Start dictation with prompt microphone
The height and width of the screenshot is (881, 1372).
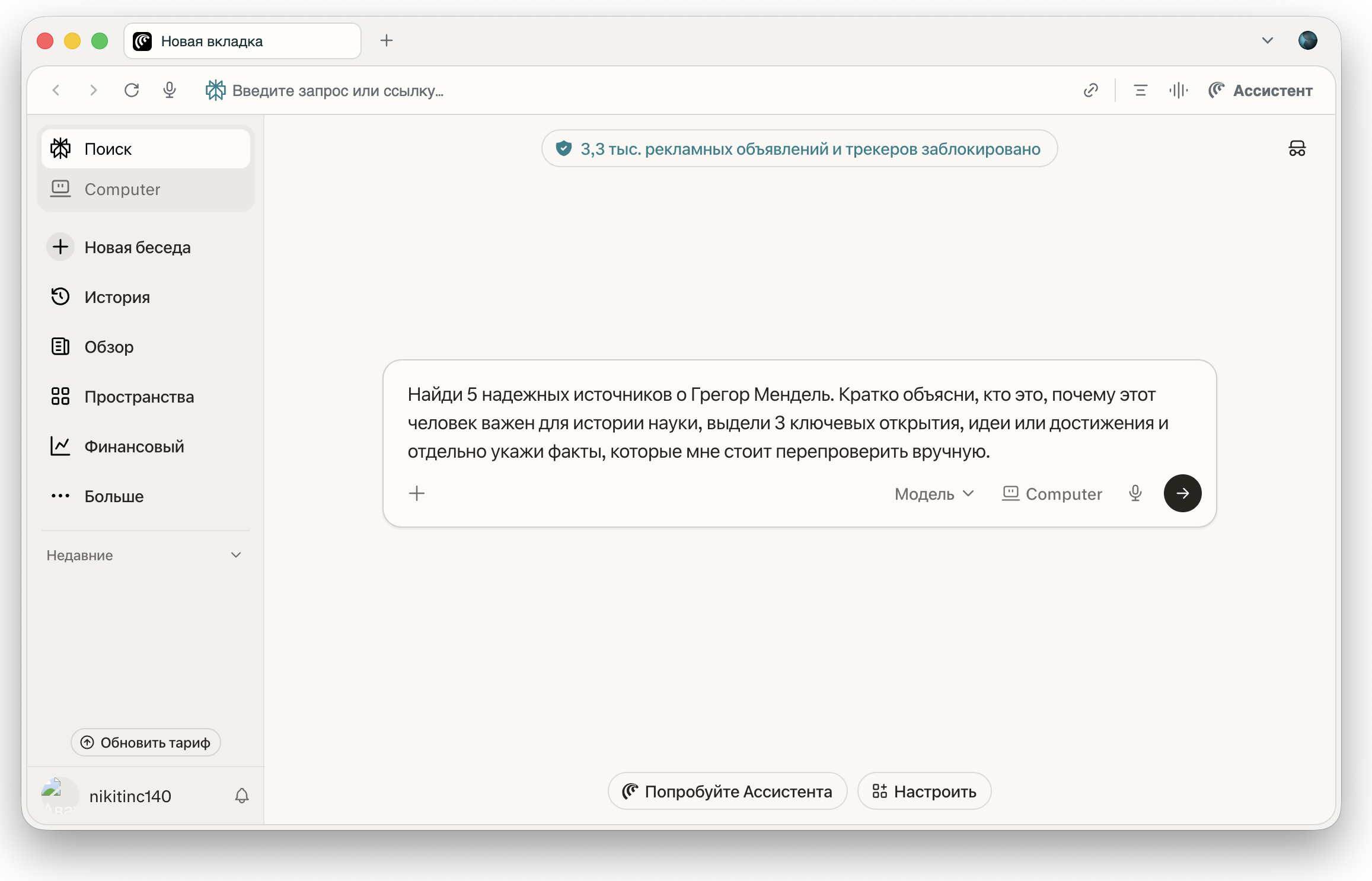1135,493
